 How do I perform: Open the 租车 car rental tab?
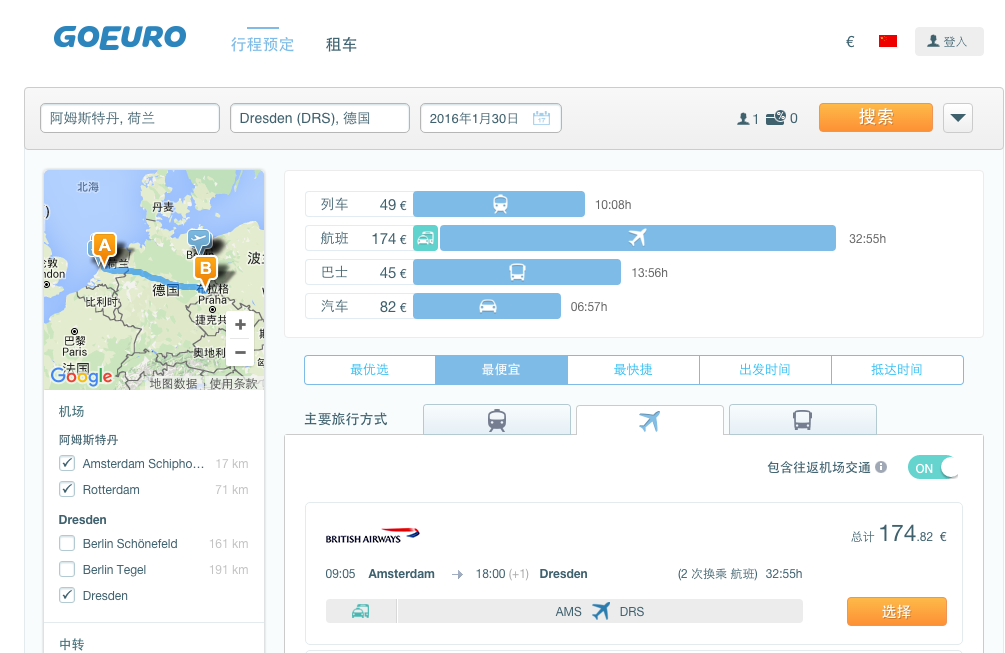341,44
